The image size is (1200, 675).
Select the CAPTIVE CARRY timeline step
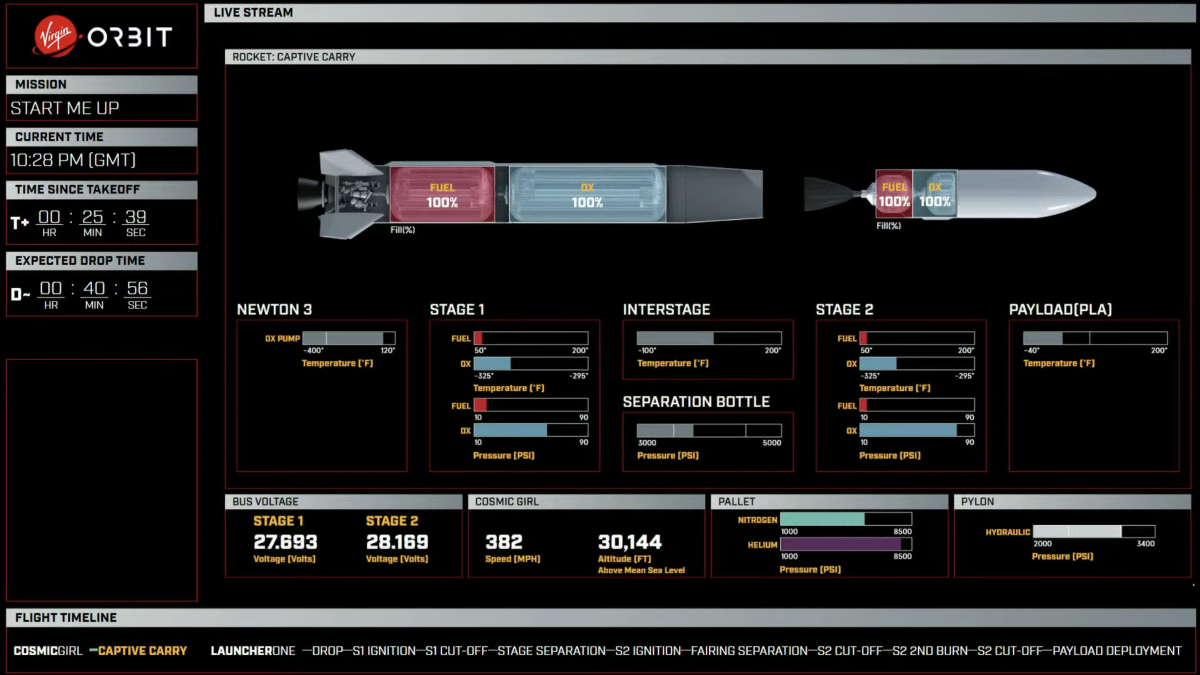(142, 651)
